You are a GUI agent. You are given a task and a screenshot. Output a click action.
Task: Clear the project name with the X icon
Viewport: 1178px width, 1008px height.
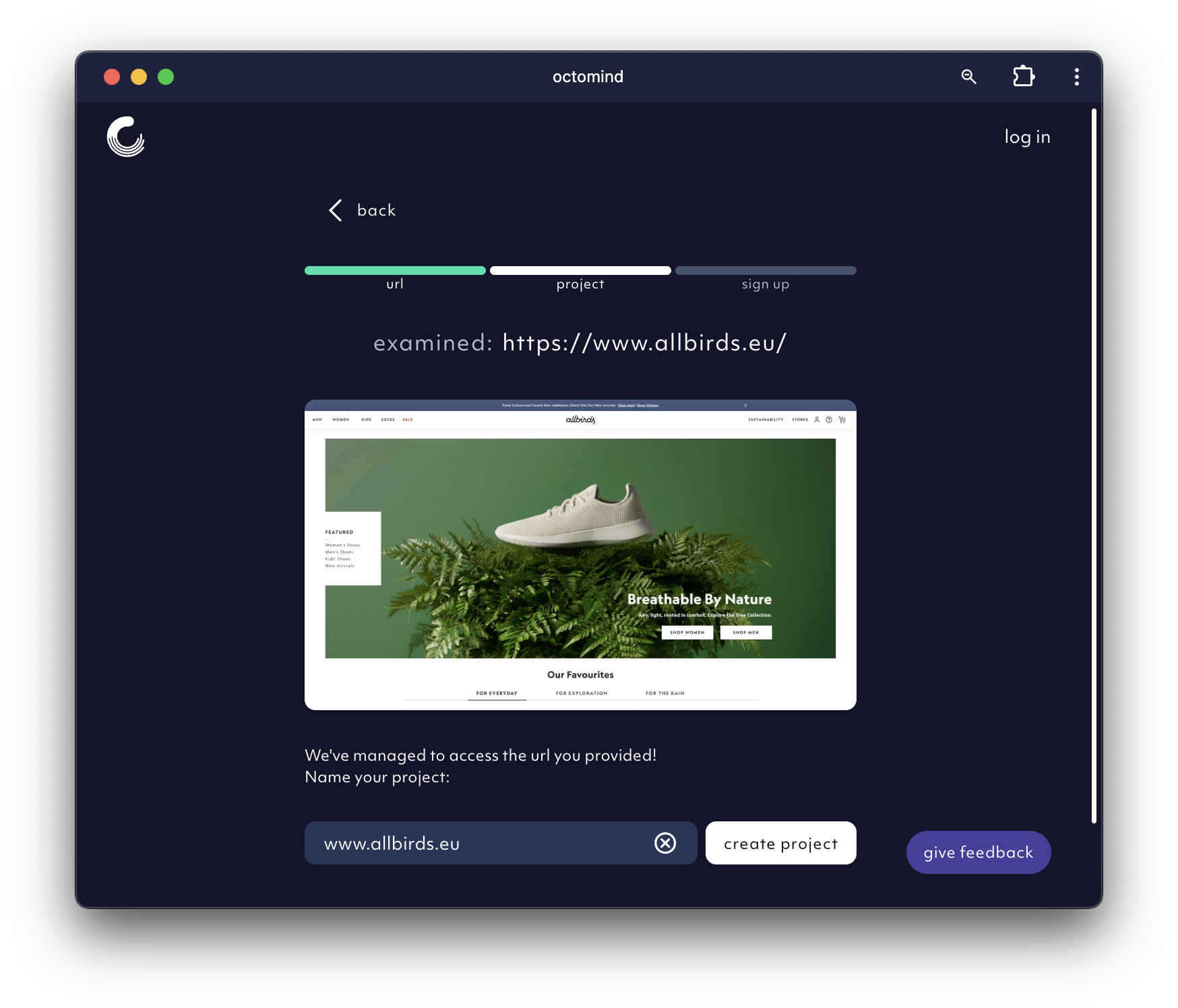pyautogui.click(x=665, y=843)
